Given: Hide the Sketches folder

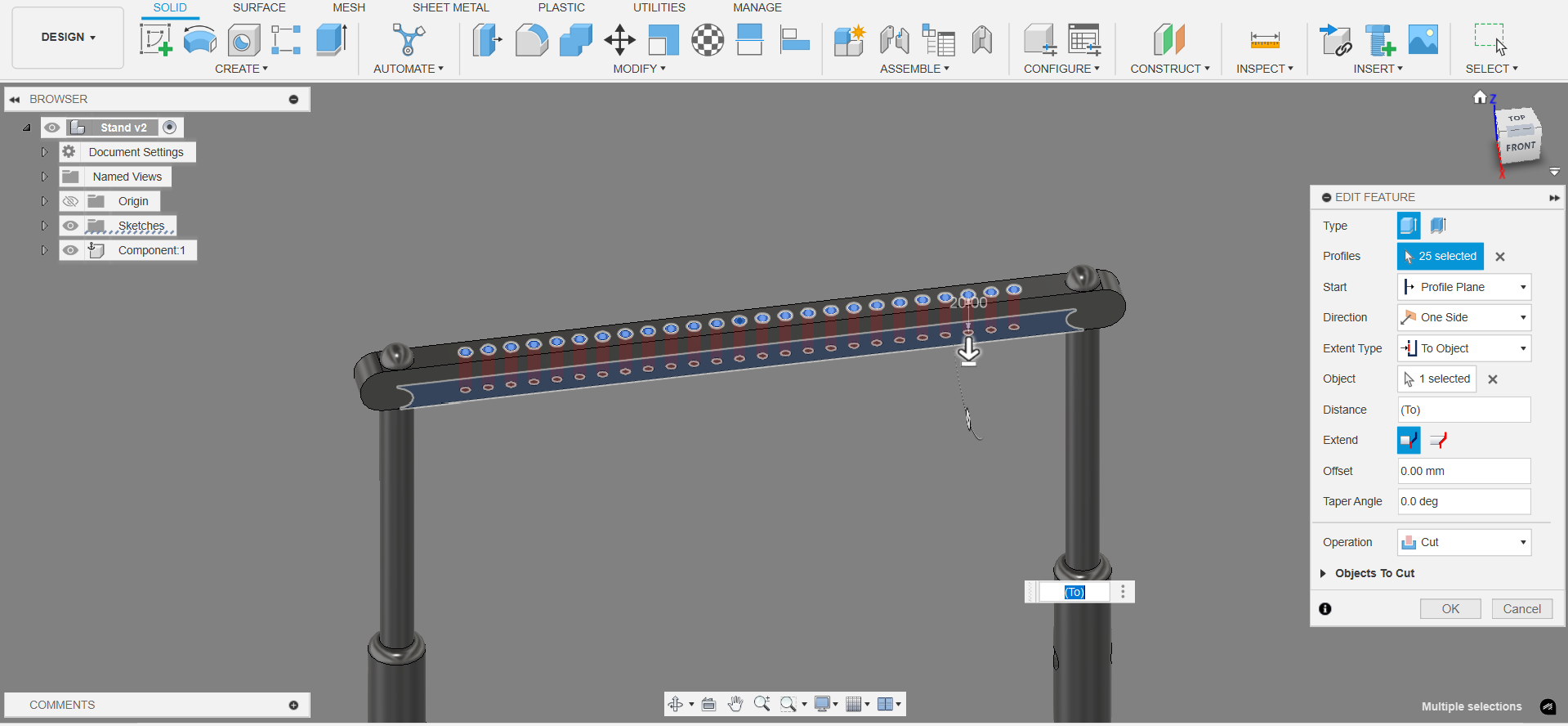Looking at the screenshot, I should coord(71,226).
